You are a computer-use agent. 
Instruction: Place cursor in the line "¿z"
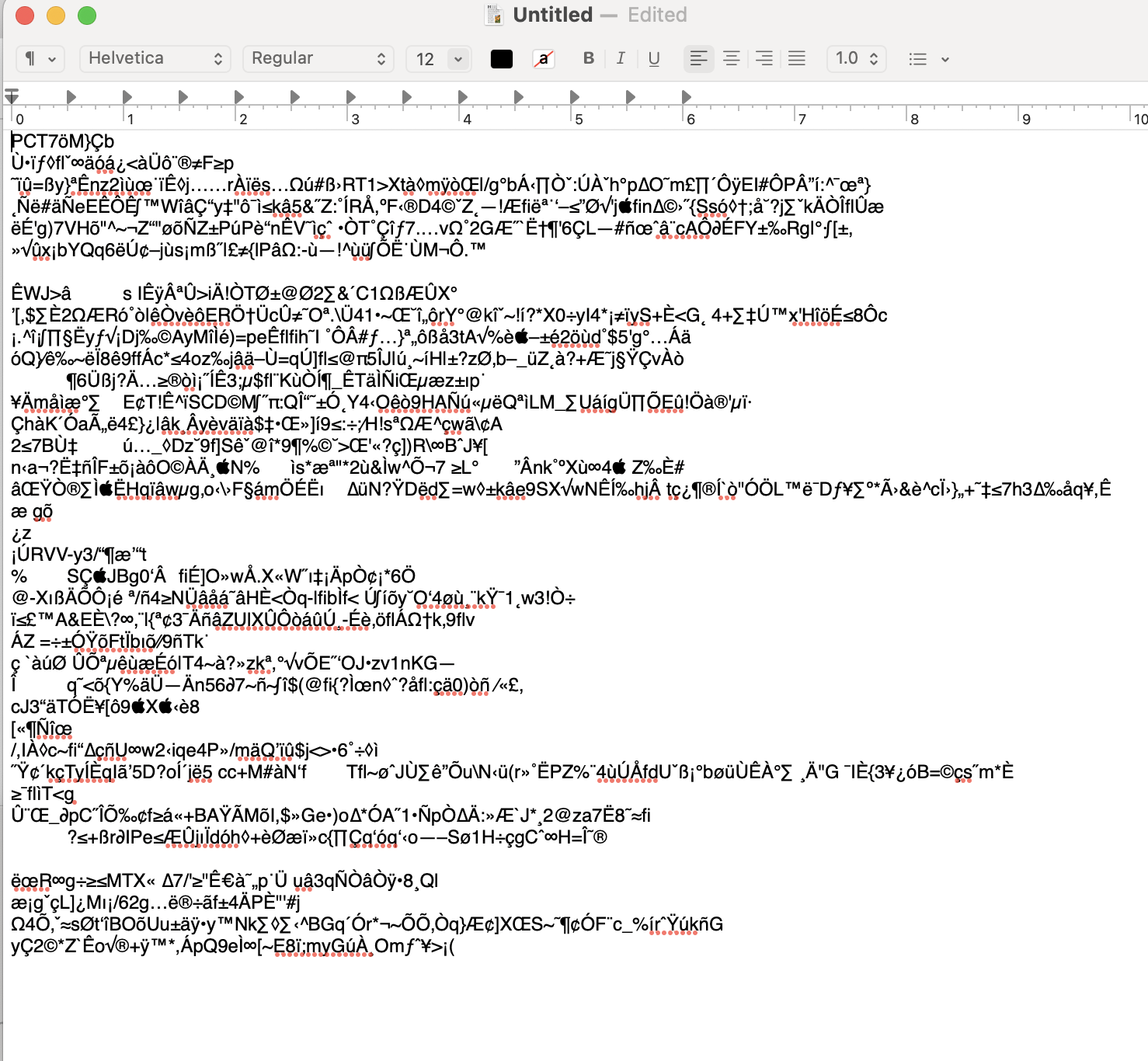(21, 533)
